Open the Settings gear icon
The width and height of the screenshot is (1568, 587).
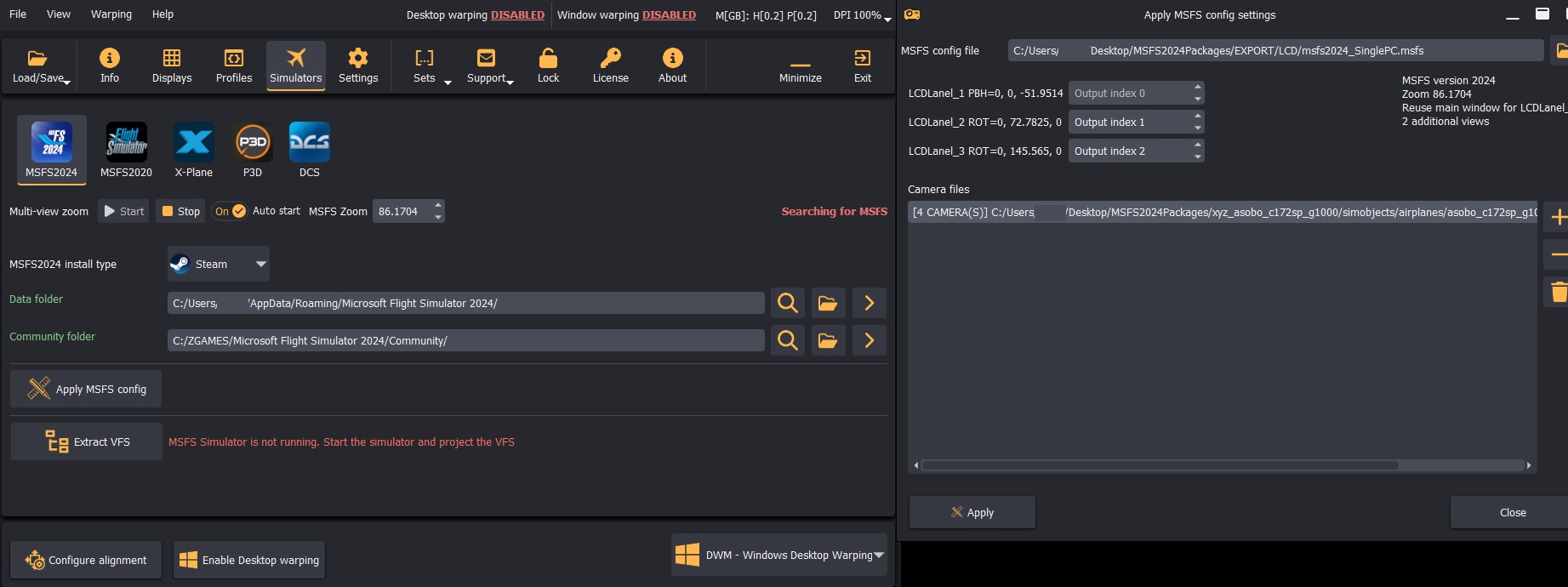[358, 66]
